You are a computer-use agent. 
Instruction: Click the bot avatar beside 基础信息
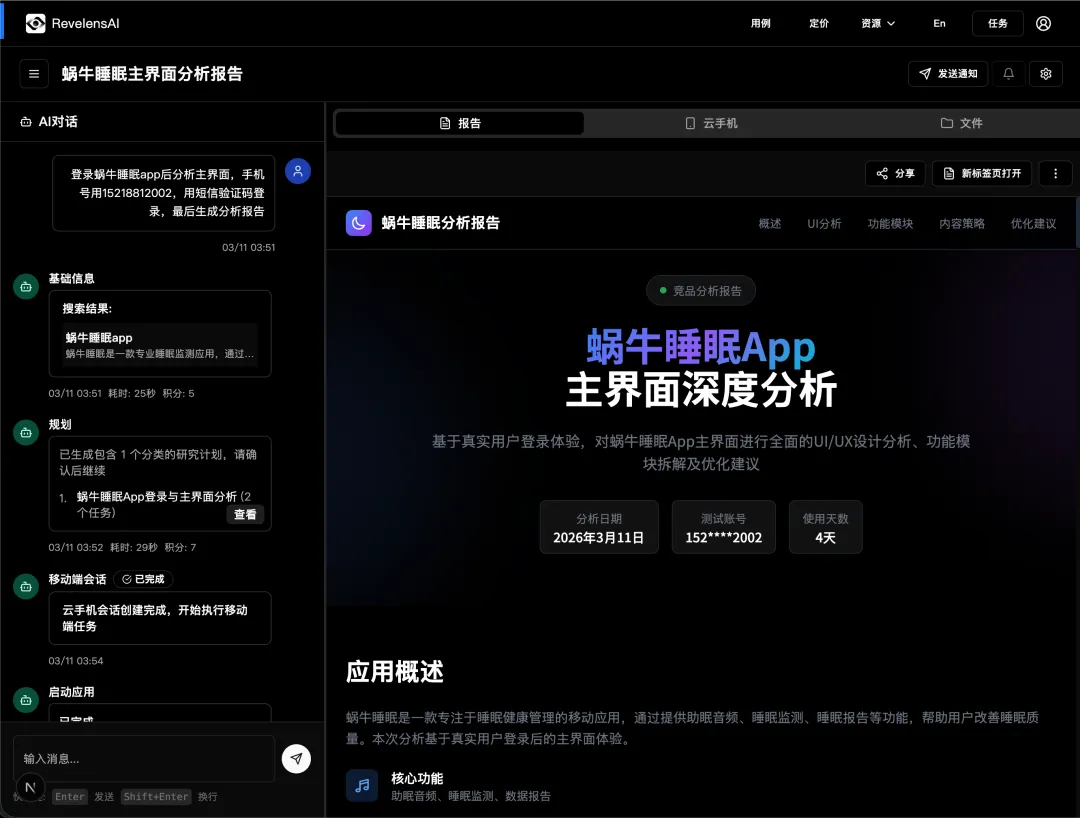[x=26, y=287]
